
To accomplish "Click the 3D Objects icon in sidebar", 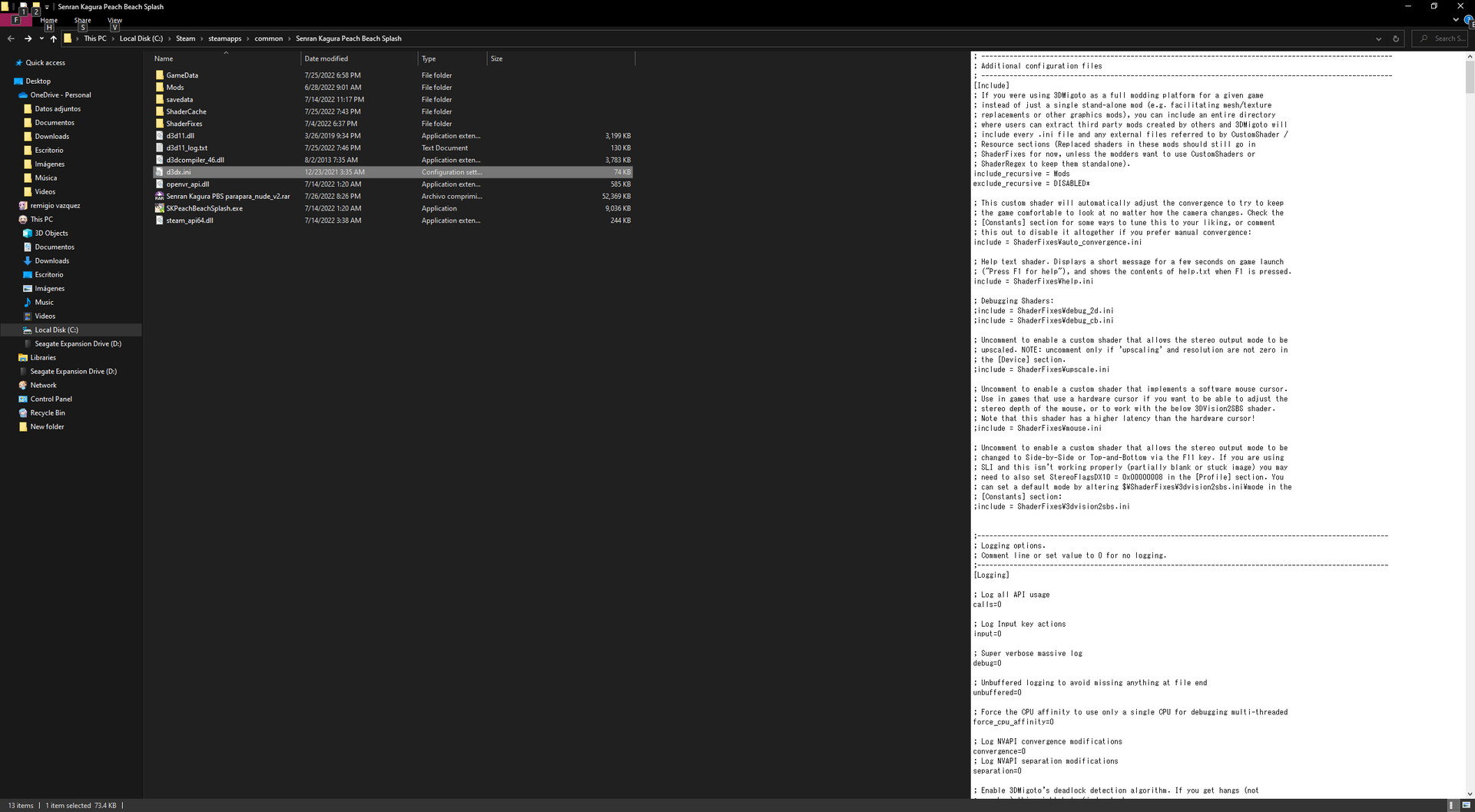I will pyautogui.click(x=28, y=234).
